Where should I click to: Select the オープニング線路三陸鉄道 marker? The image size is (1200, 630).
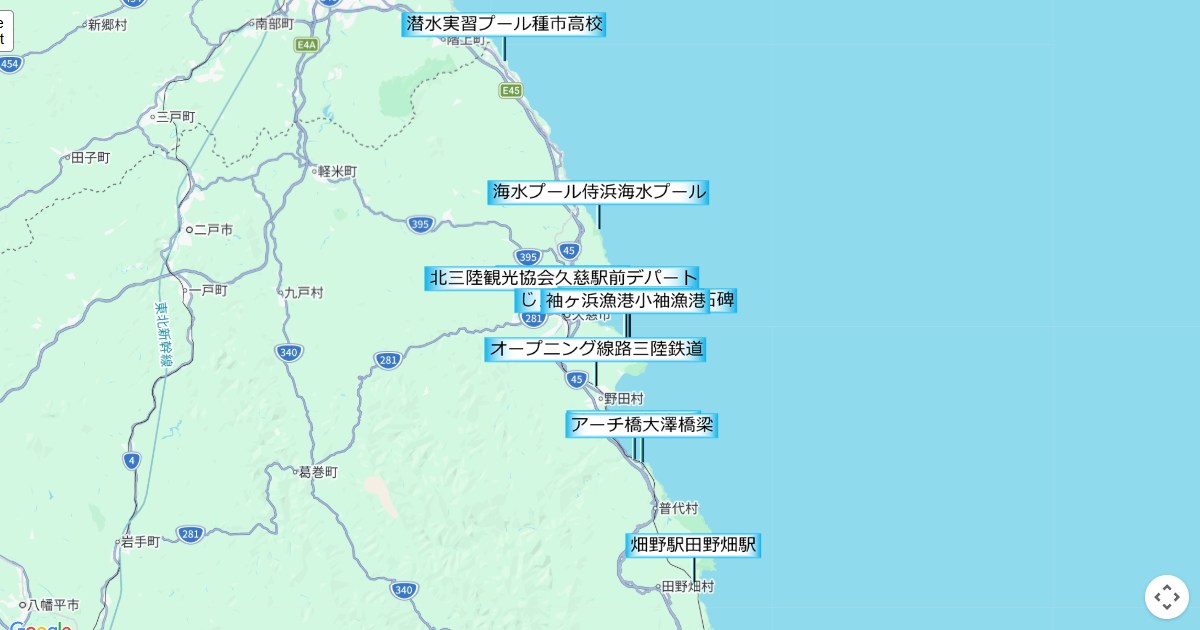(596, 349)
